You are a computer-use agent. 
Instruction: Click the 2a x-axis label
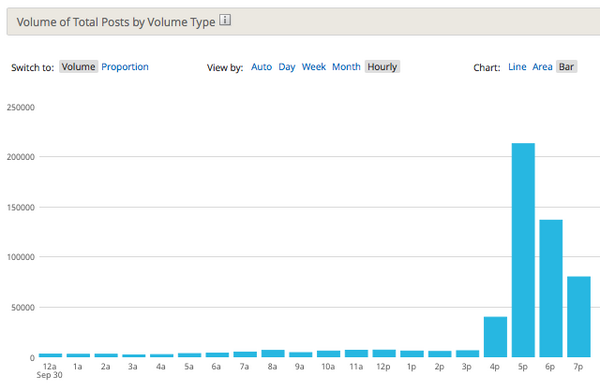pyautogui.click(x=106, y=367)
